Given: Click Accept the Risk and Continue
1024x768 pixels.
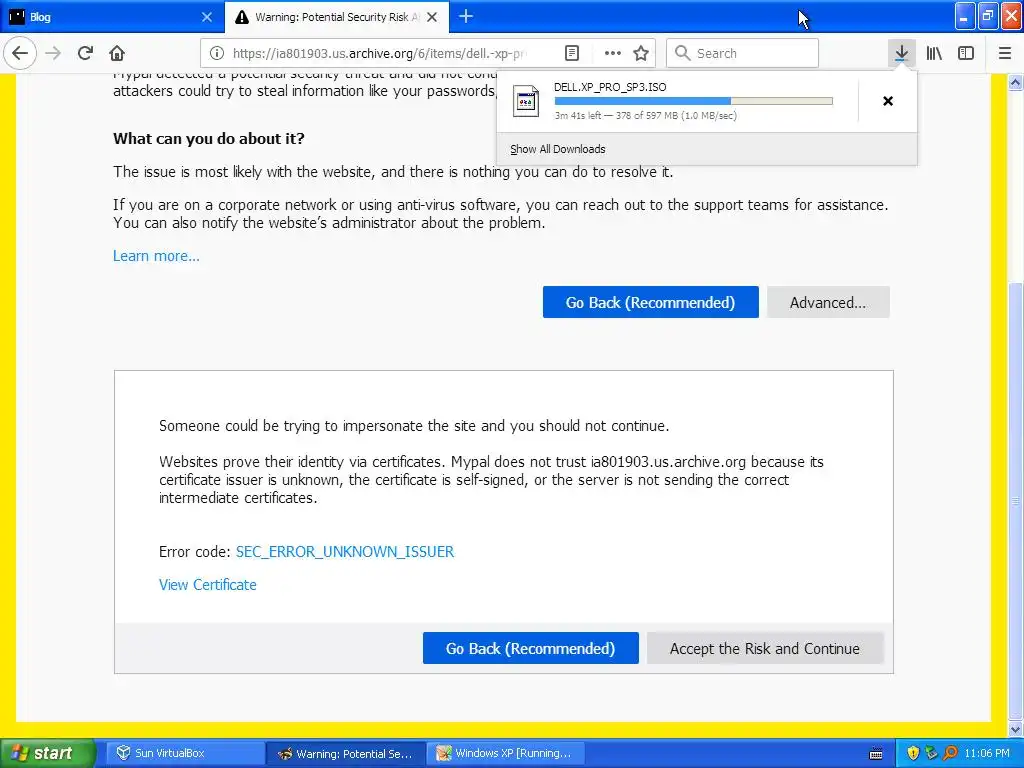Looking at the screenshot, I should pyautogui.click(x=765, y=648).
